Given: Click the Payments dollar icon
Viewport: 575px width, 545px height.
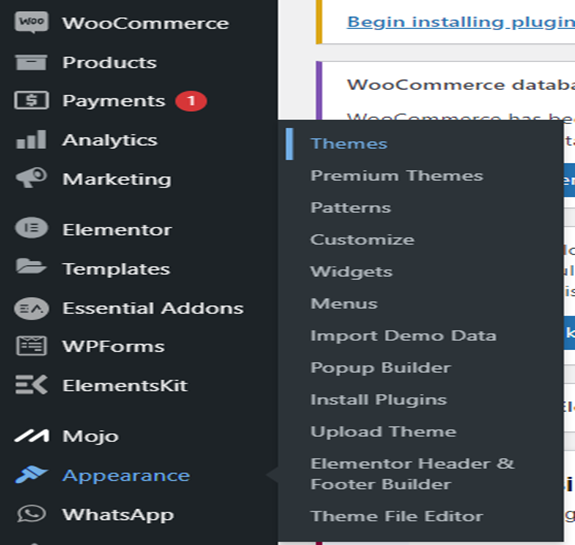Looking at the screenshot, I should (x=31, y=100).
